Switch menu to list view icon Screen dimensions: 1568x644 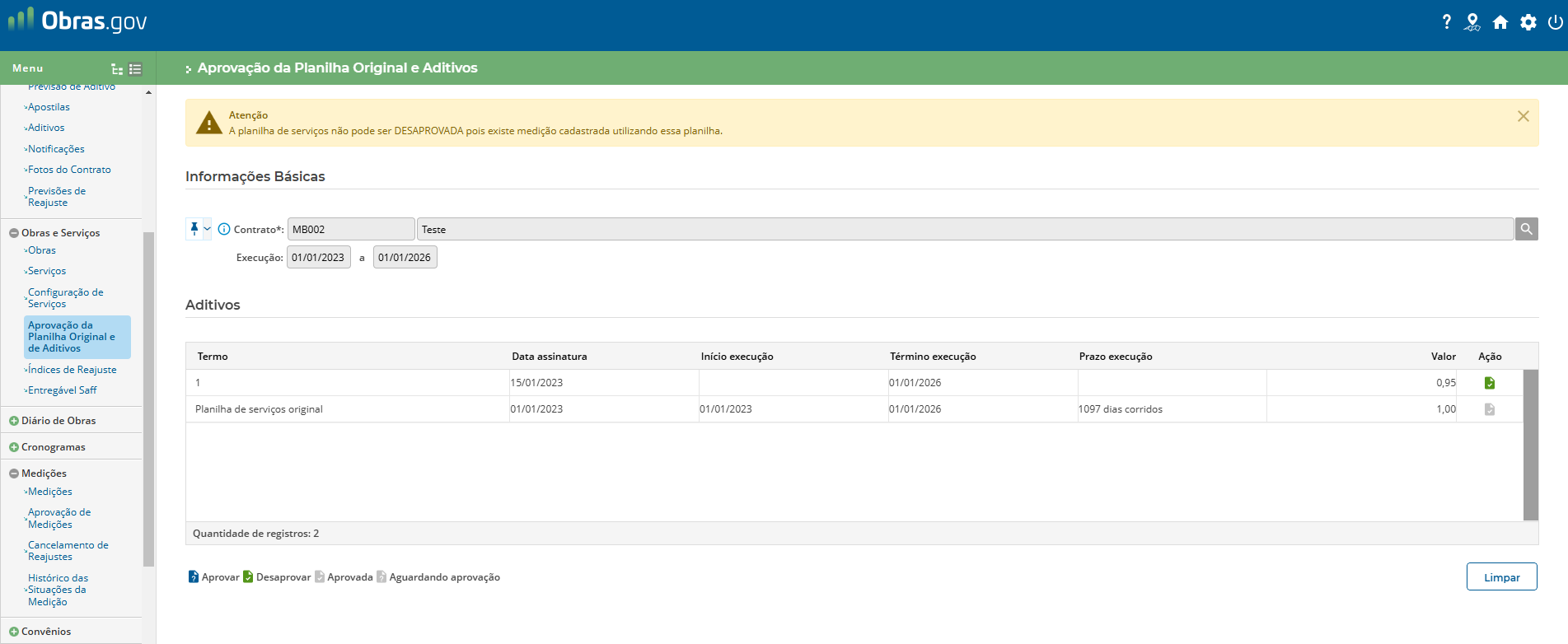(x=136, y=69)
